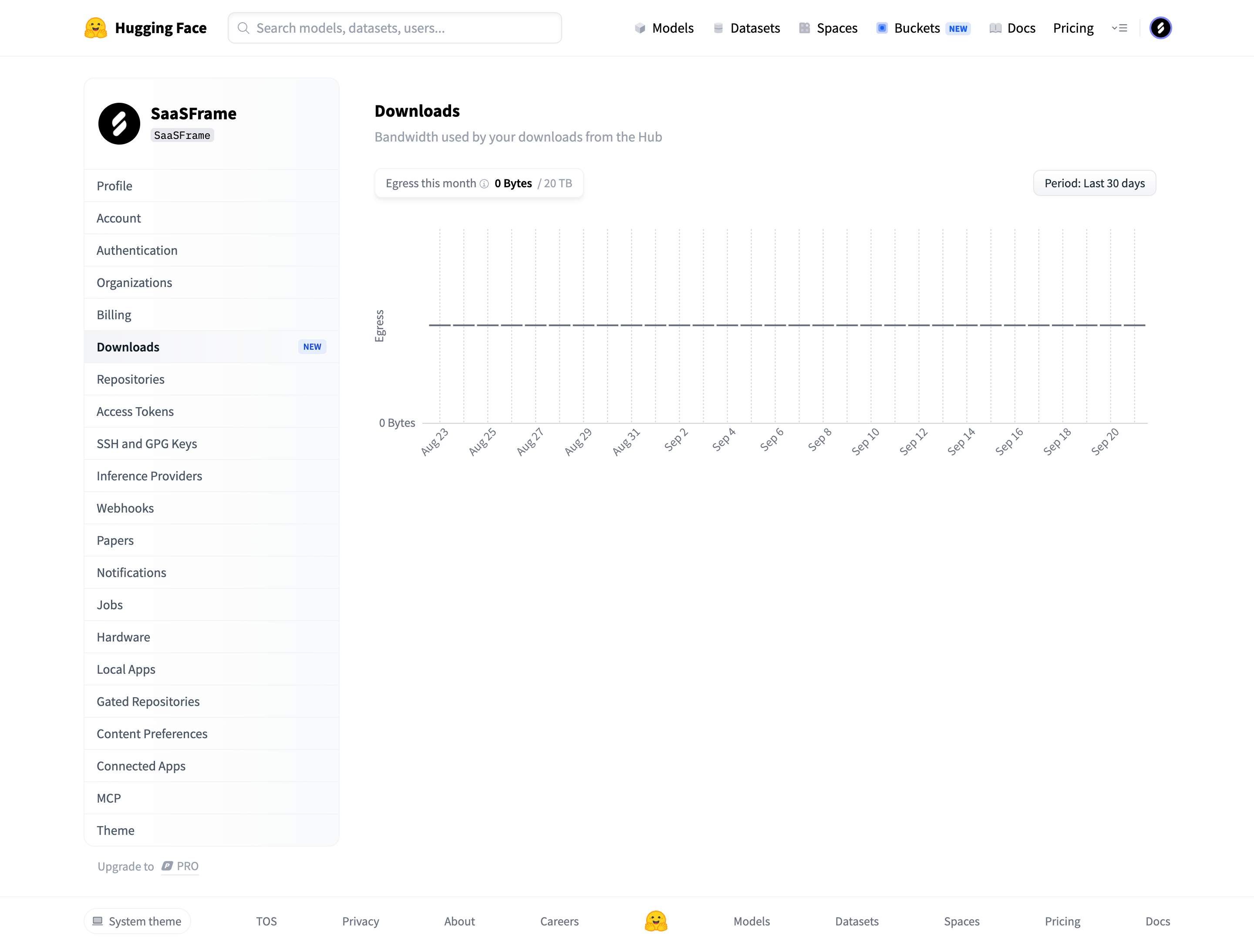Open the Billing settings page

pos(212,315)
